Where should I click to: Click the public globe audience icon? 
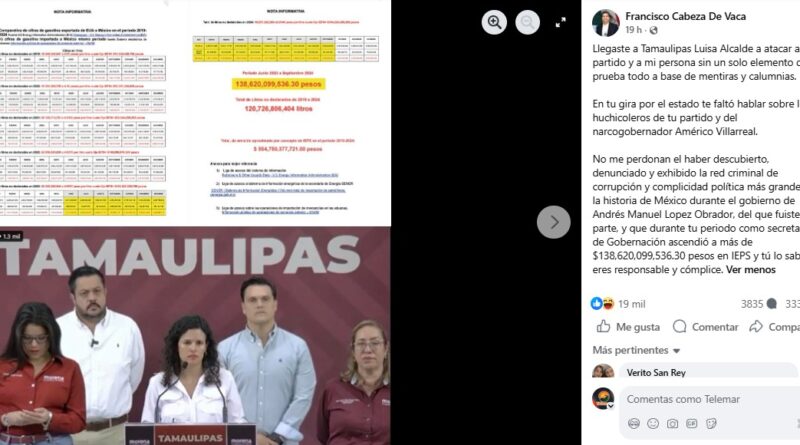[653, 31]
